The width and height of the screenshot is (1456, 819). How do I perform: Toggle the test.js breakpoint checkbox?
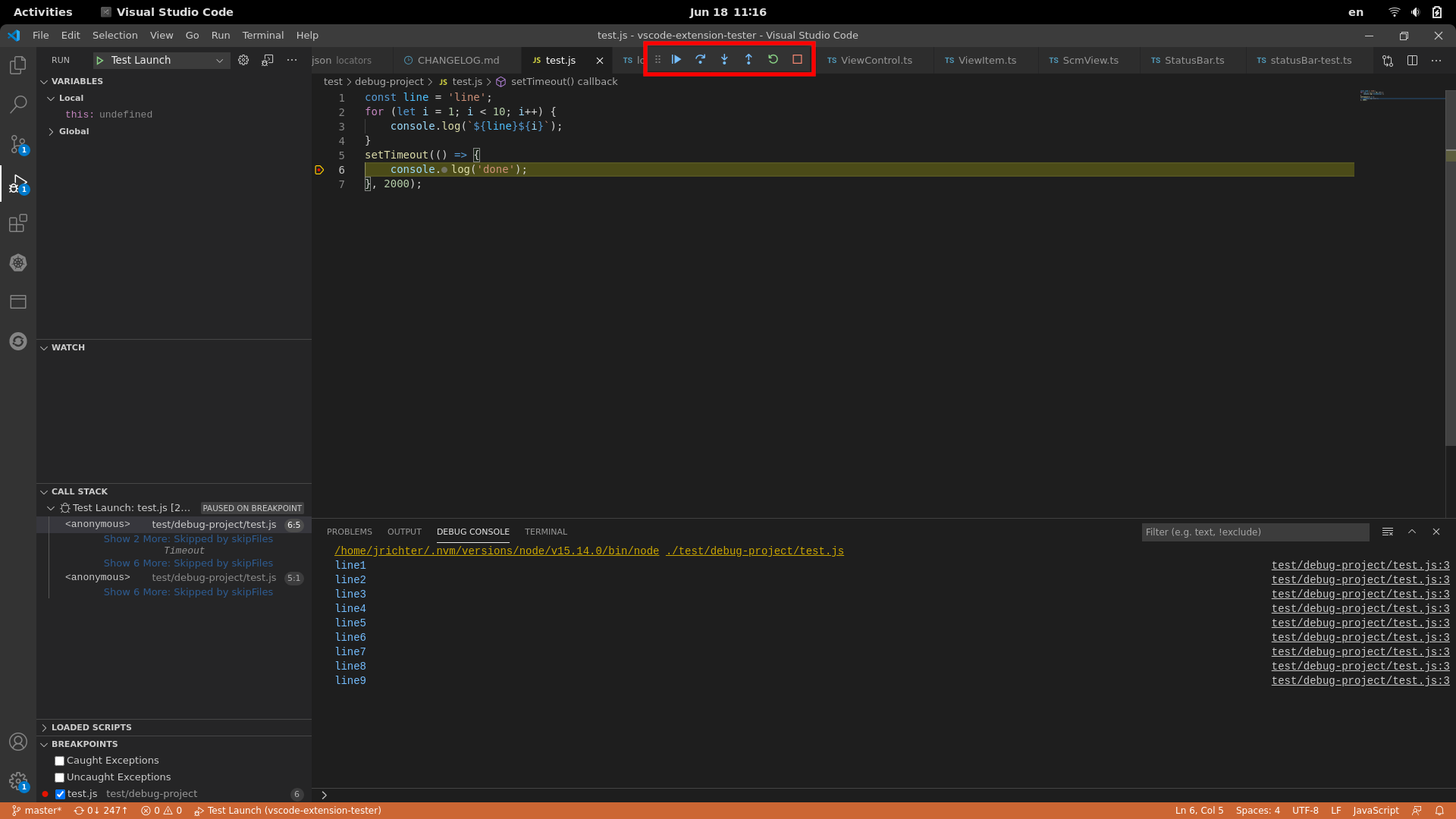[61, 793]
